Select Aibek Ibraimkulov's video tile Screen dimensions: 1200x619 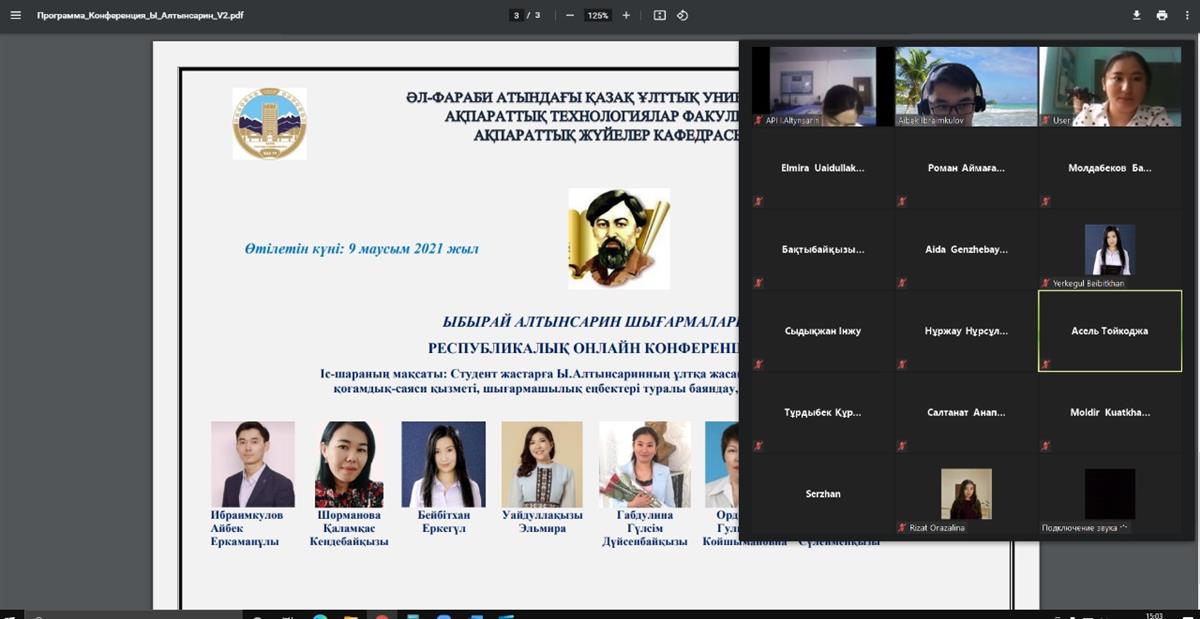[966, 86]
